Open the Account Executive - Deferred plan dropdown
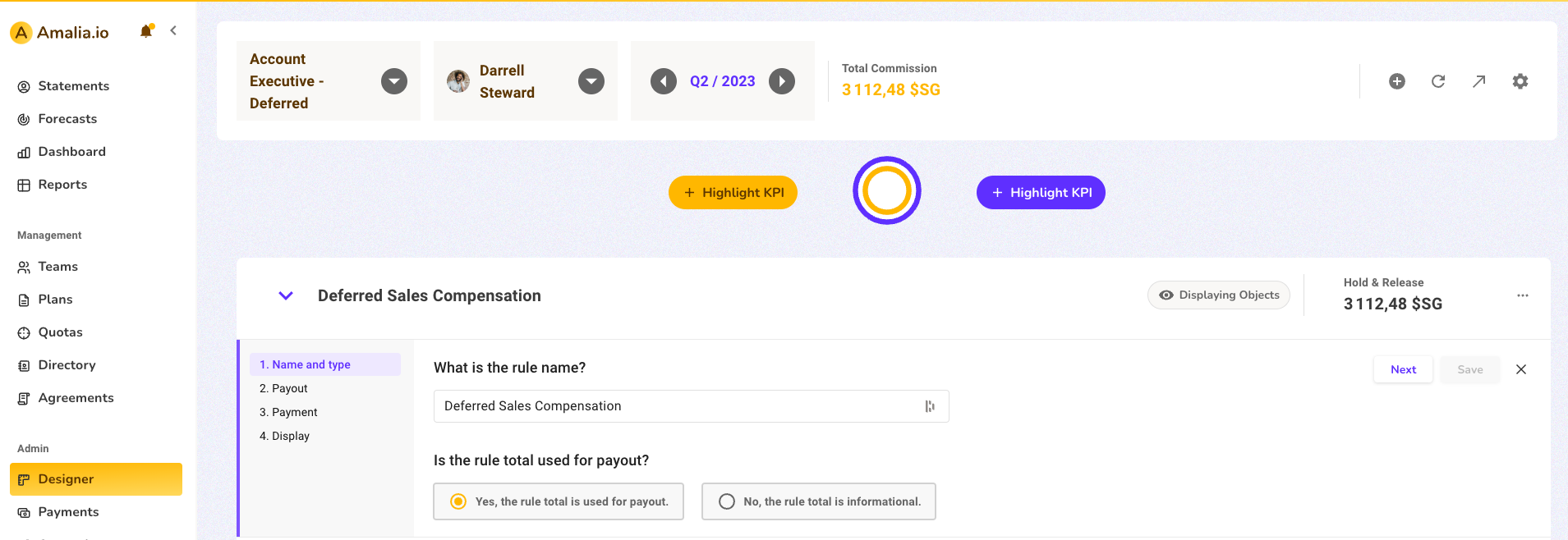 pyautogui.click(x=394, y=81)
